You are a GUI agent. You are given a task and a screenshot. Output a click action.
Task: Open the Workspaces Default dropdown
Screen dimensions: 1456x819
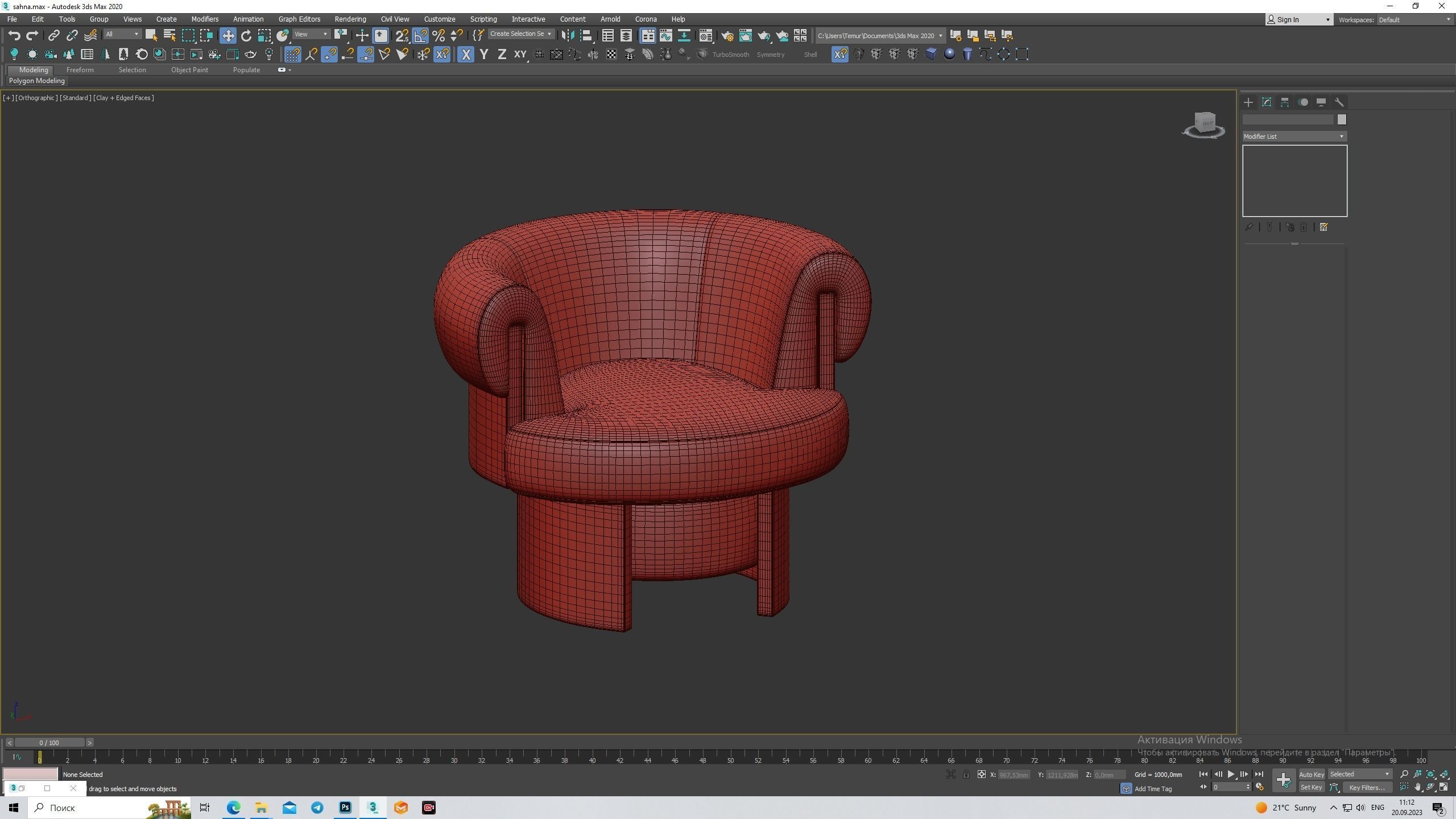coord(1414,20)
